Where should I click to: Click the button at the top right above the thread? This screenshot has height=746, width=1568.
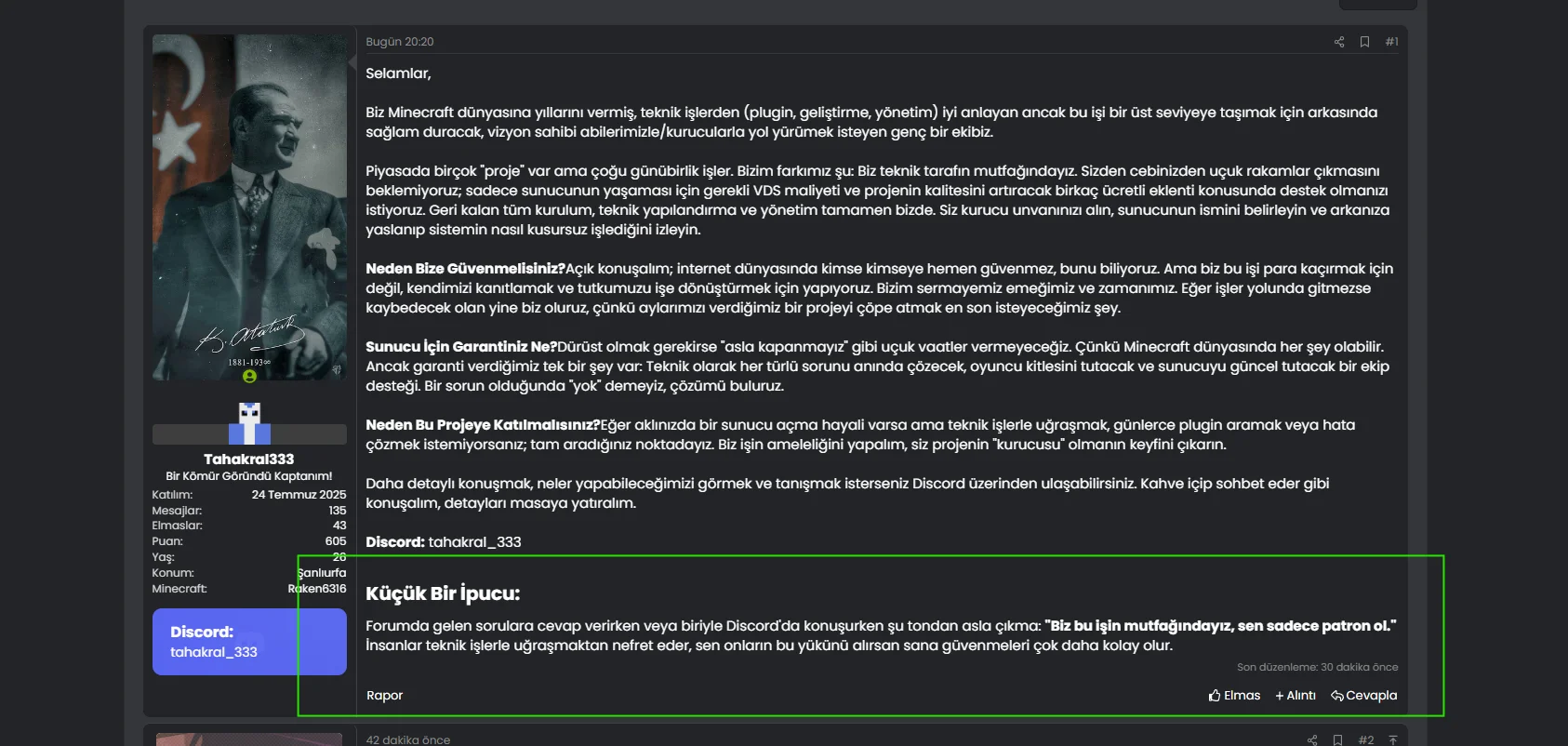(x=1378, y=5)
